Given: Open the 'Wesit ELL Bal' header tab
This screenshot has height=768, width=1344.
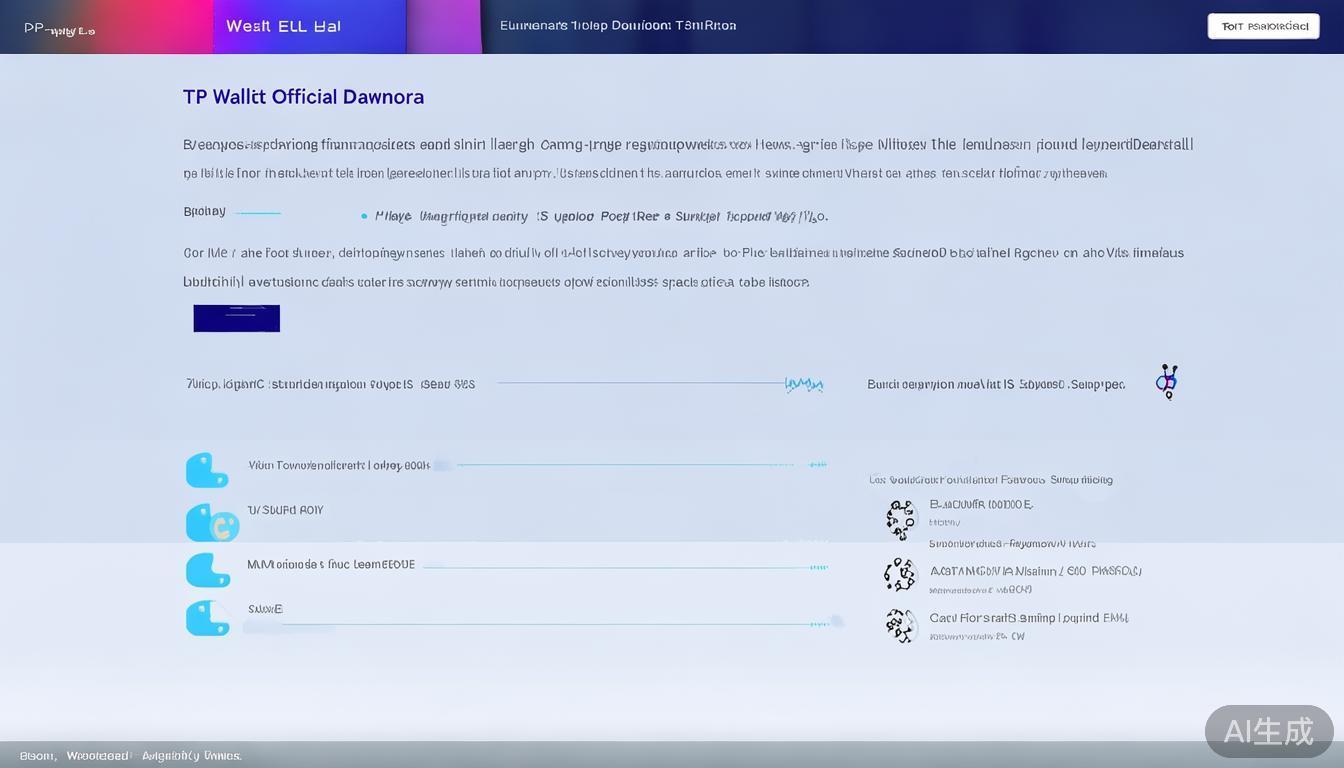Looking at the screenshot, I should coord(284,26).
